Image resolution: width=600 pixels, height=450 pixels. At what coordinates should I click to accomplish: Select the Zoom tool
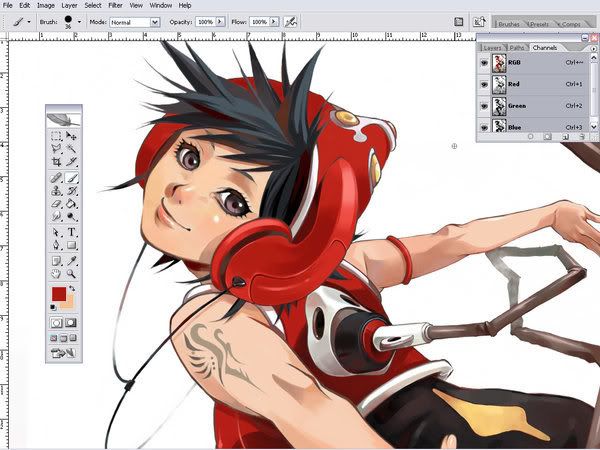71,274
